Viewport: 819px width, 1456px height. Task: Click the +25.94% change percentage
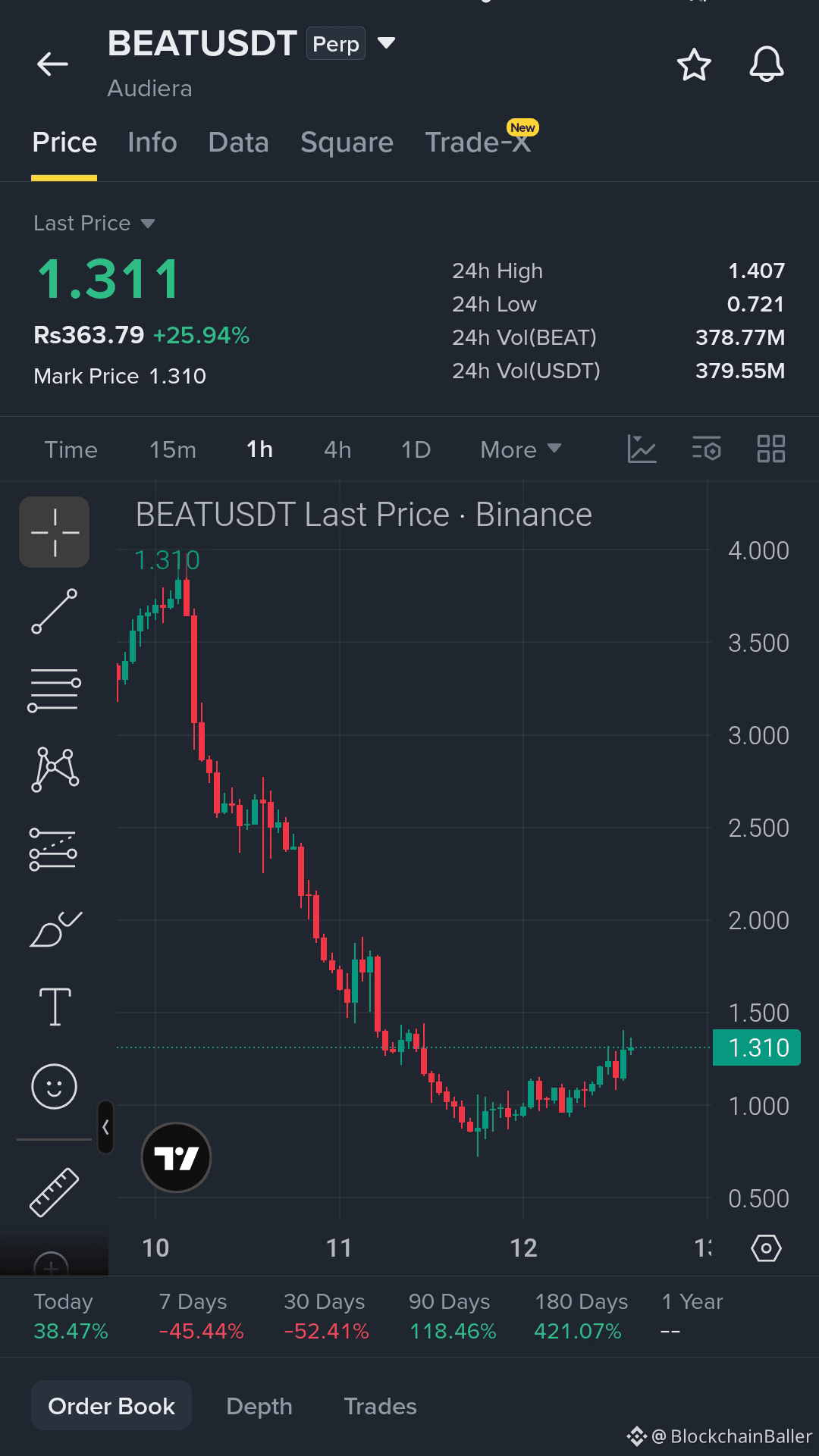(201, 335)
